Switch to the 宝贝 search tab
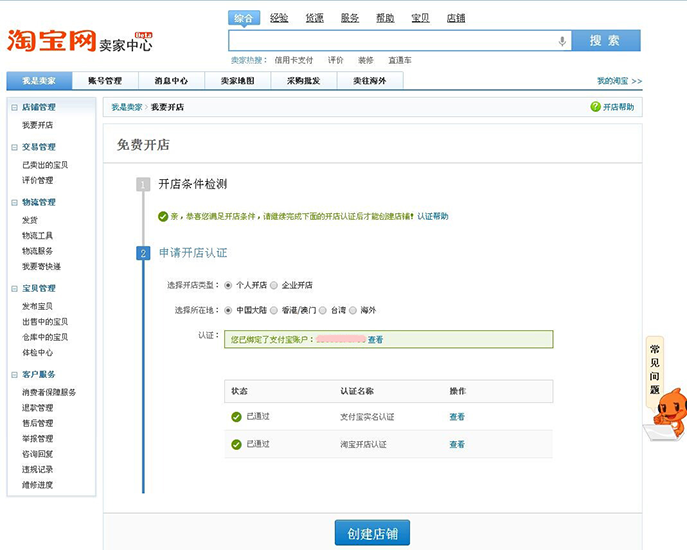 click(x=420, y=18)
